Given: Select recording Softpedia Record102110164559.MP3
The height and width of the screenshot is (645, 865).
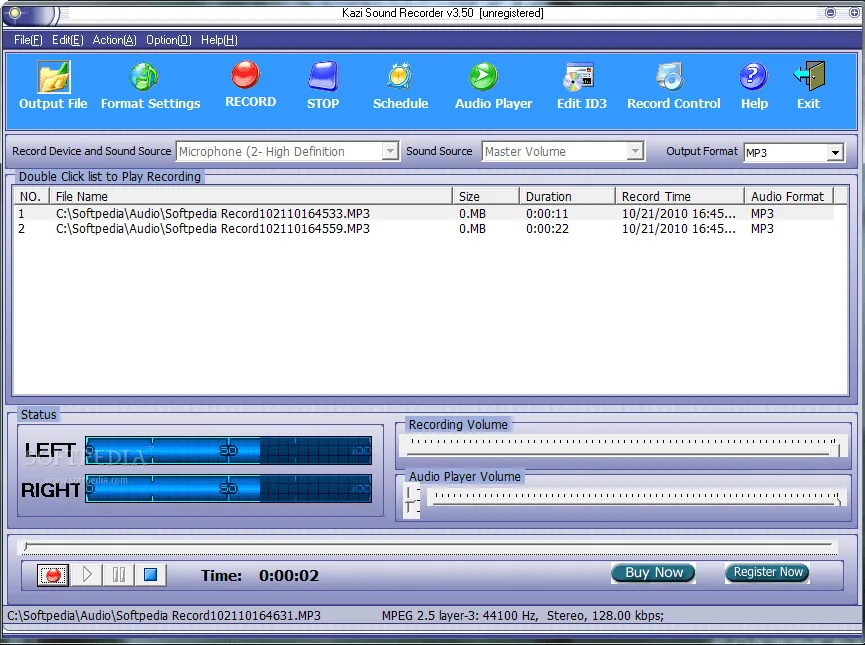Looking at the screenshot, I should pos(213,229).
